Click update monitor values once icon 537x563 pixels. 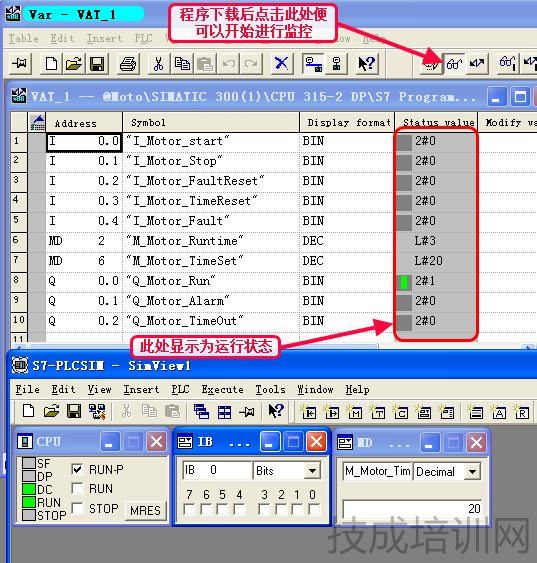(507, 64)
